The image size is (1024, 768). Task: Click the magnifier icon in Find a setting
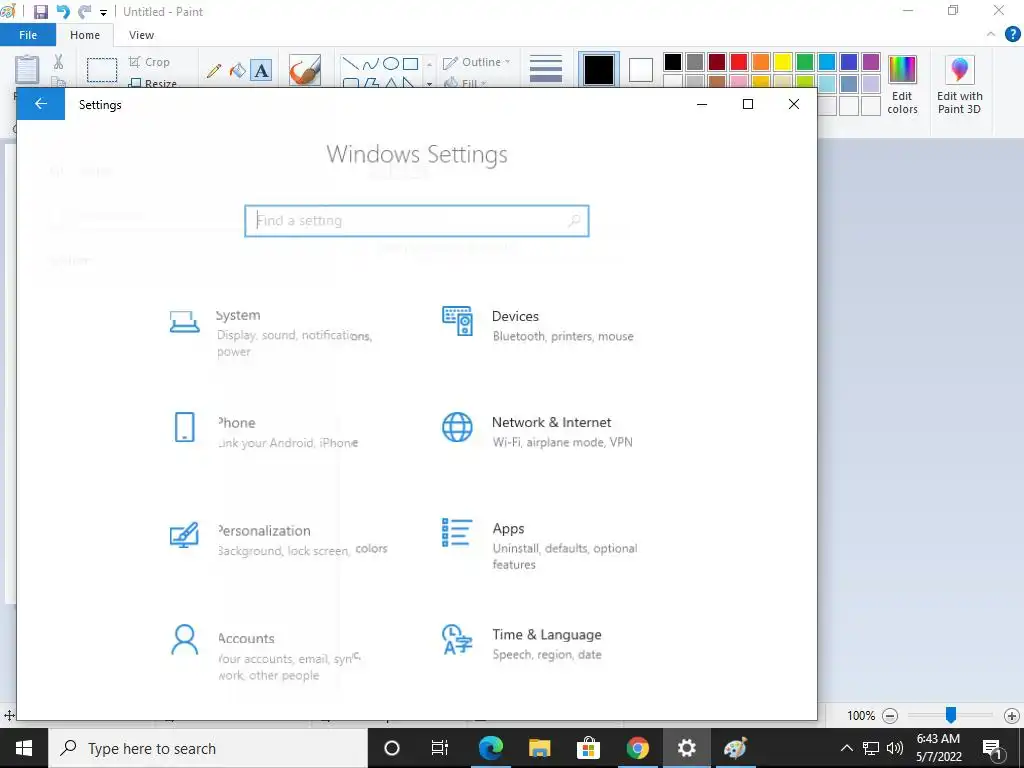tap(574, 221)
